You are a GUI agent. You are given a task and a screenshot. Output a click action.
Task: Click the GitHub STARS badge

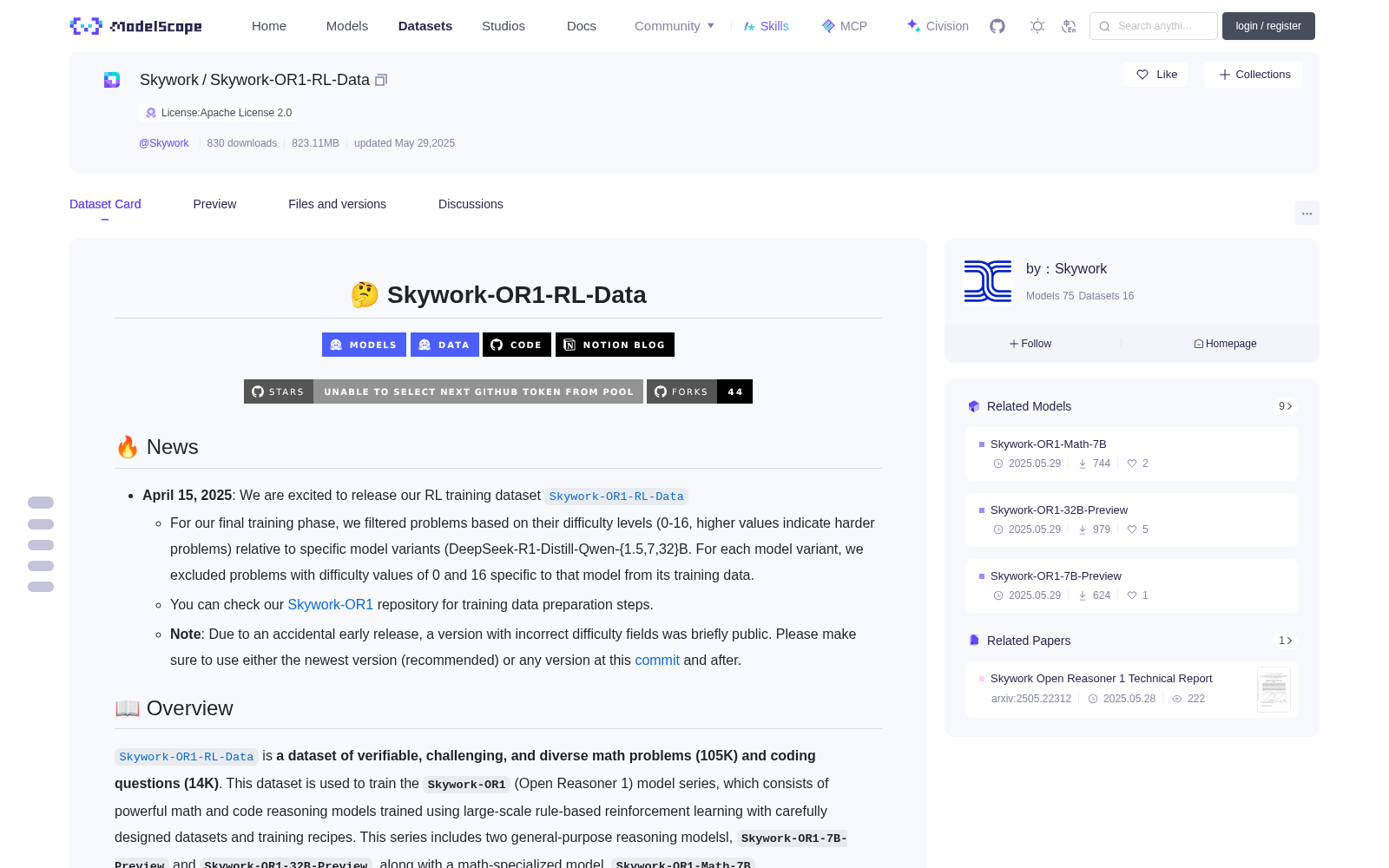point(444,391)
